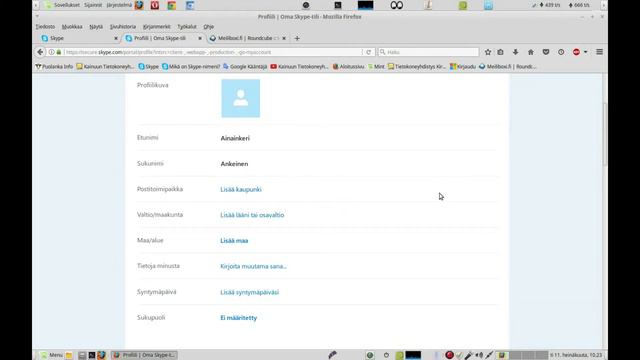Click the power tray icon in bottom panel
Screen dimensions: 640x360
[386, 355]
